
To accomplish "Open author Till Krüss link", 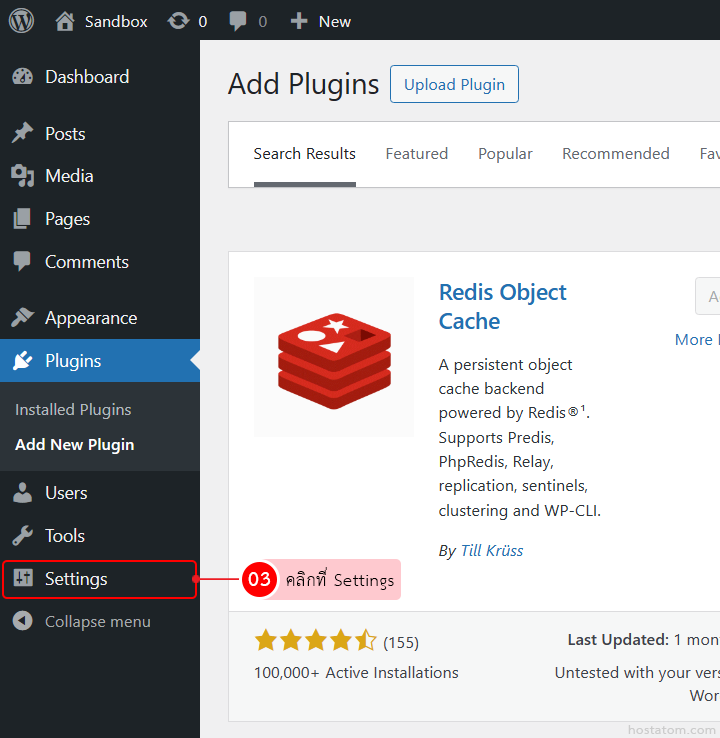I will click(x=491, y=551).
